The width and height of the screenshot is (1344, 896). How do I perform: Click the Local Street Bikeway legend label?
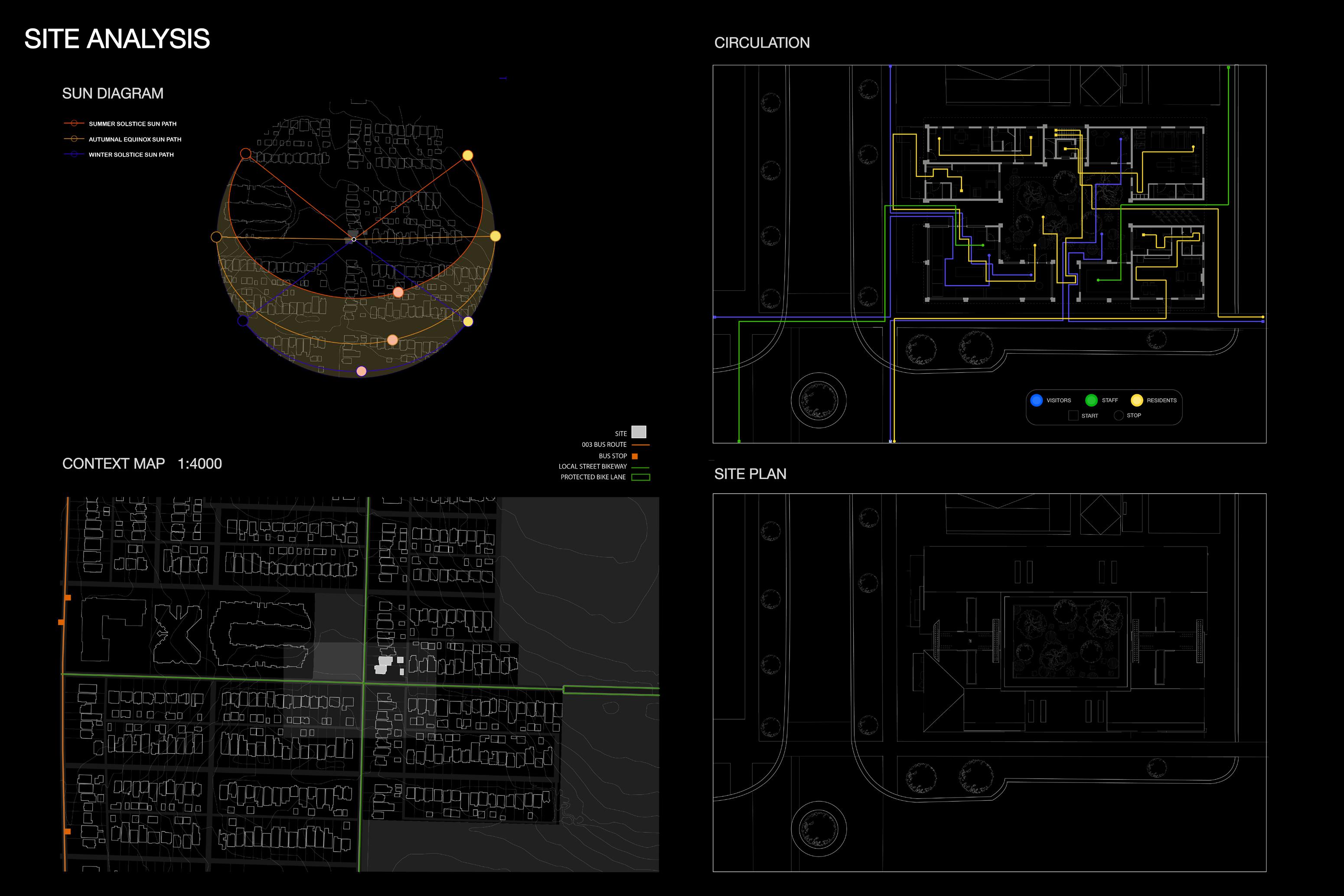593,466
